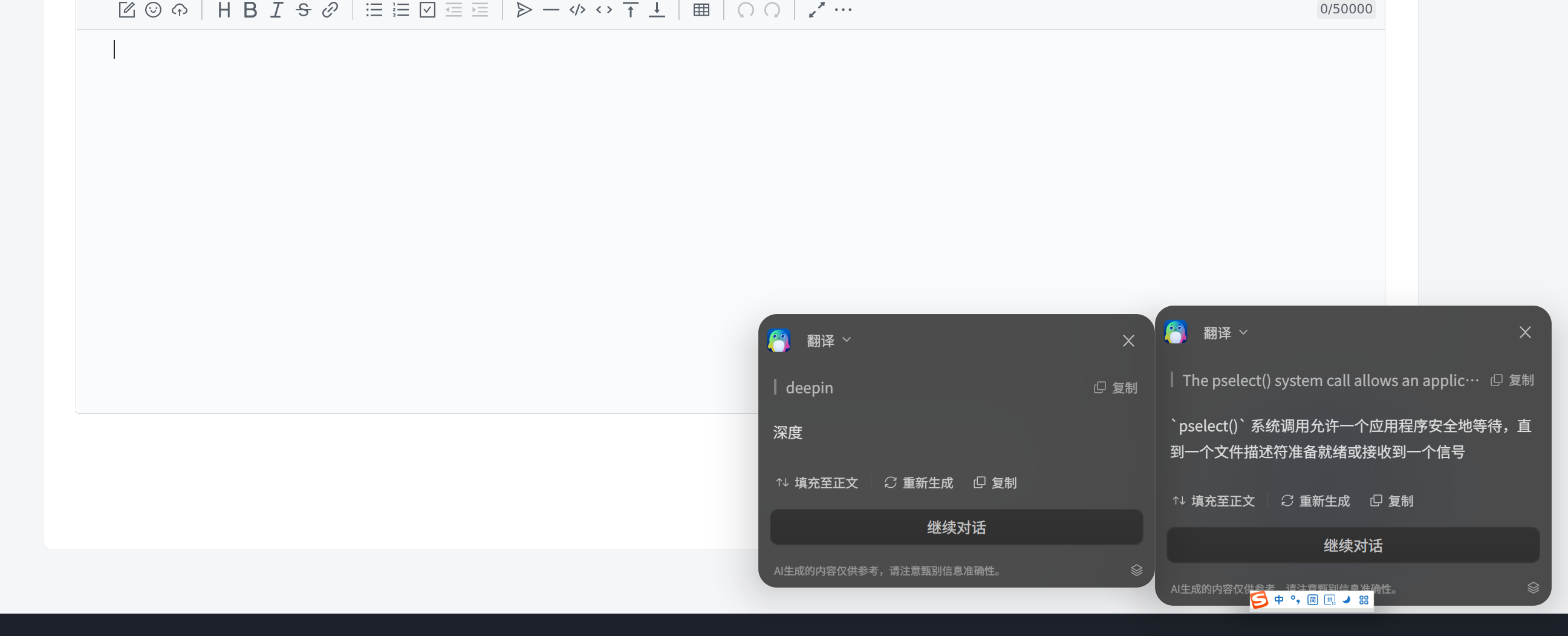Apply strikethrough formatting
Image resolution: width=1568 pixels, height=636 pixels.
[303, 9]
